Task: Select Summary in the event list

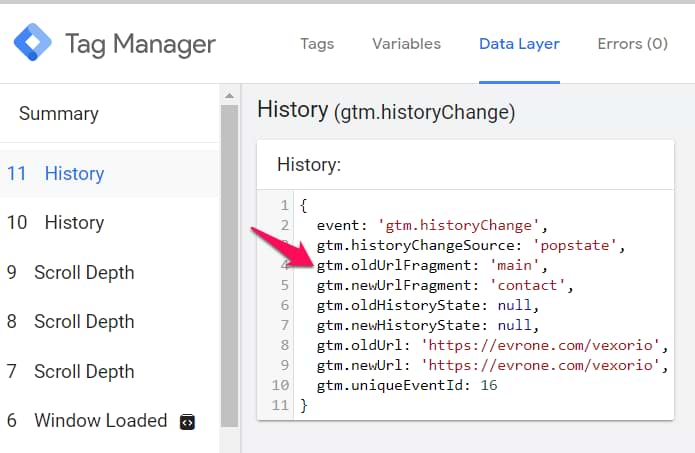Action: point(59,114)
